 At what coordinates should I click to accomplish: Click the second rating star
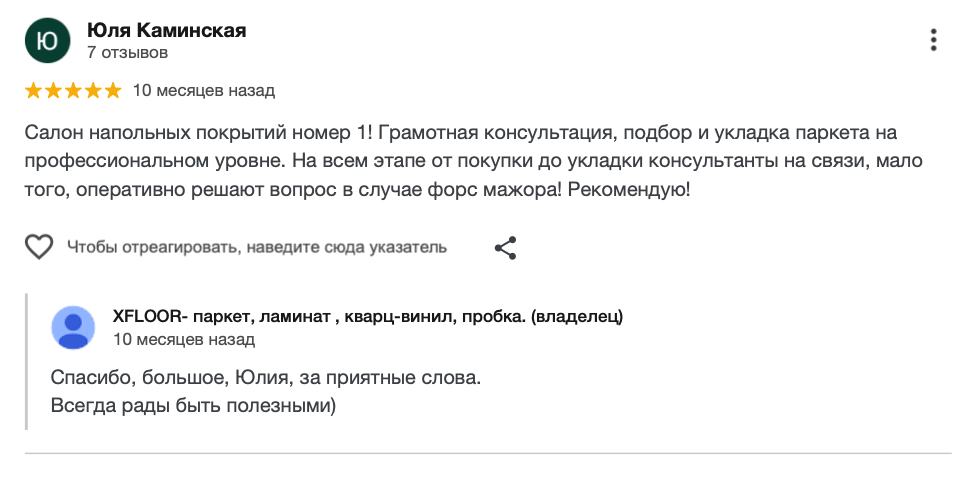pos(53,91)
